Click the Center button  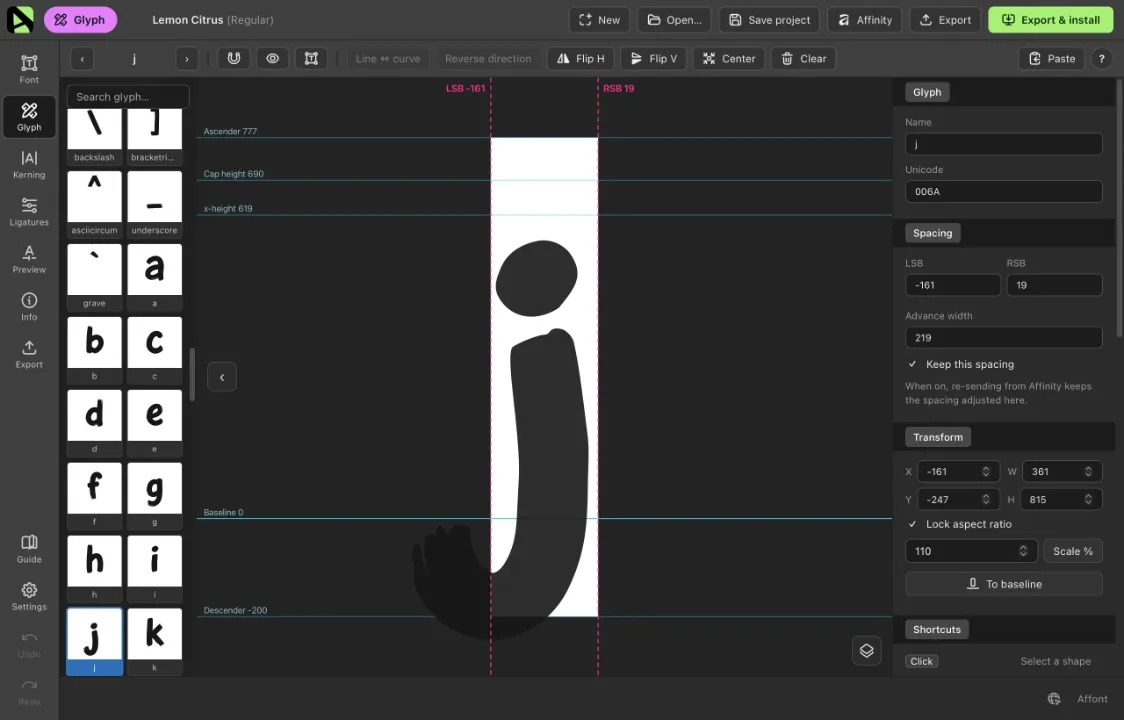click(728, 59)
